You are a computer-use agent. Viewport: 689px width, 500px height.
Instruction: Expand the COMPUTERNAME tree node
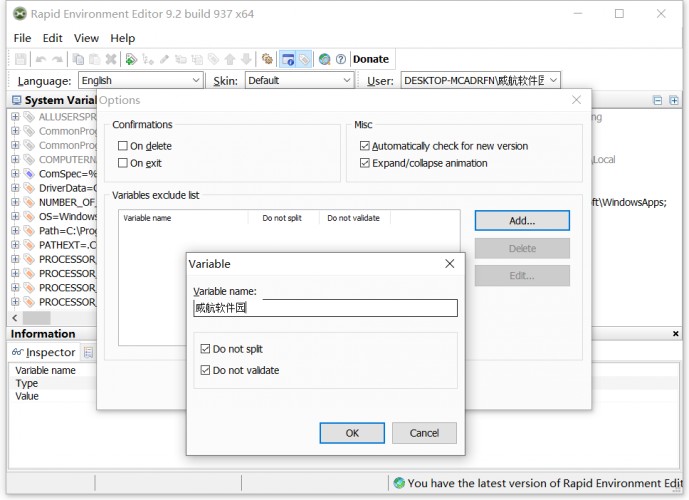coord(15,159)
